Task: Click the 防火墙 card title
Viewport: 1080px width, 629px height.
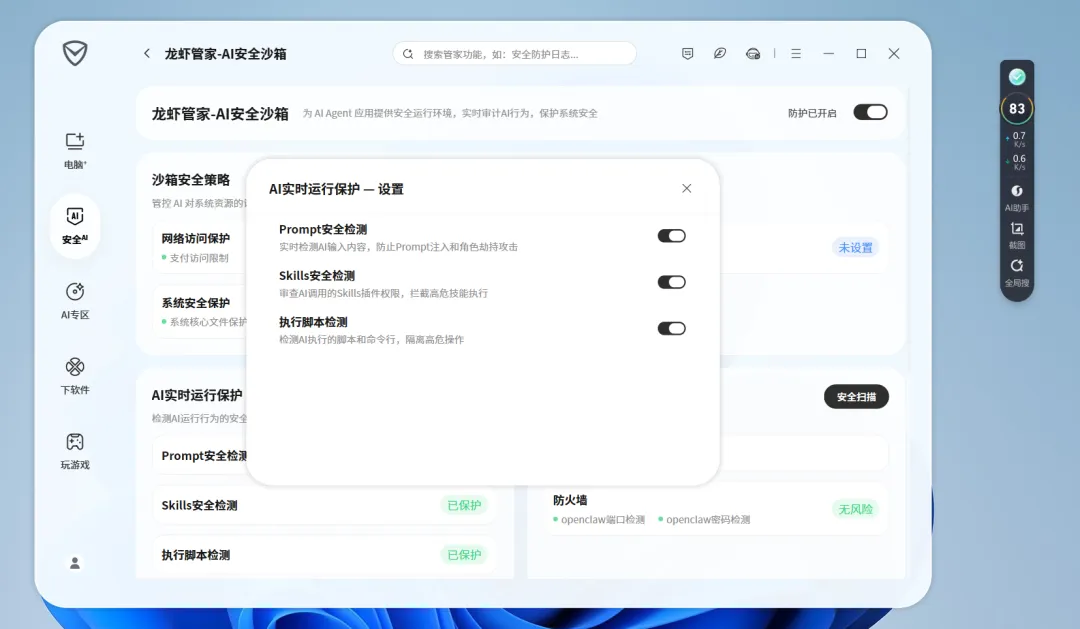Action: tap(570, 500)
